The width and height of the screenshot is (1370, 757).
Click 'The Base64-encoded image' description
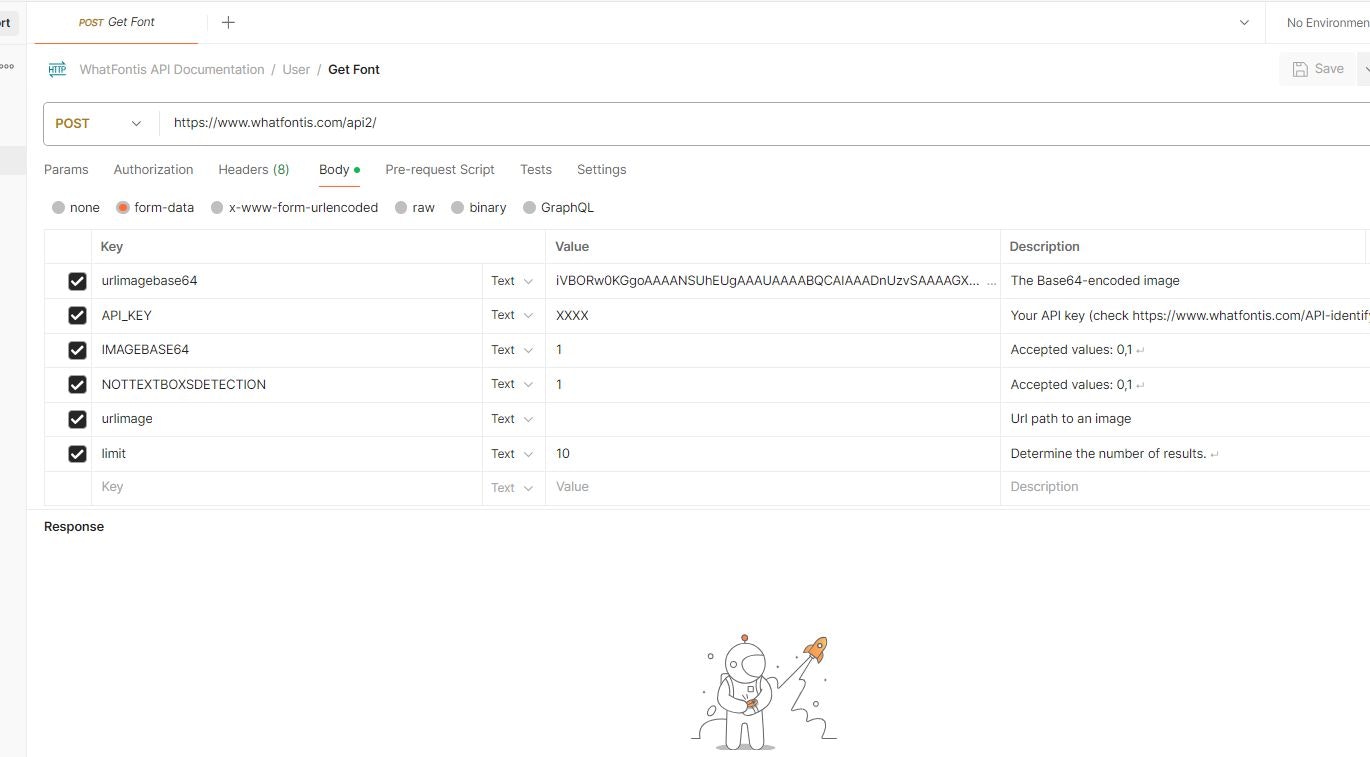(x=1095, y=281)
